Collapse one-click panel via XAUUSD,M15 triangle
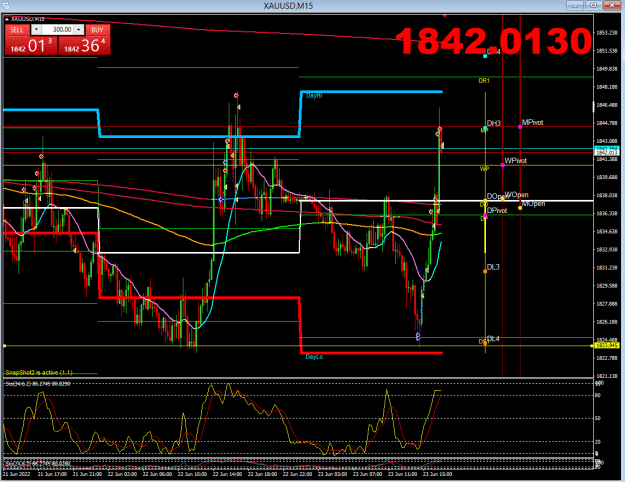The width and height of the screenshot is (625, 482). click(x=7, y=19)
